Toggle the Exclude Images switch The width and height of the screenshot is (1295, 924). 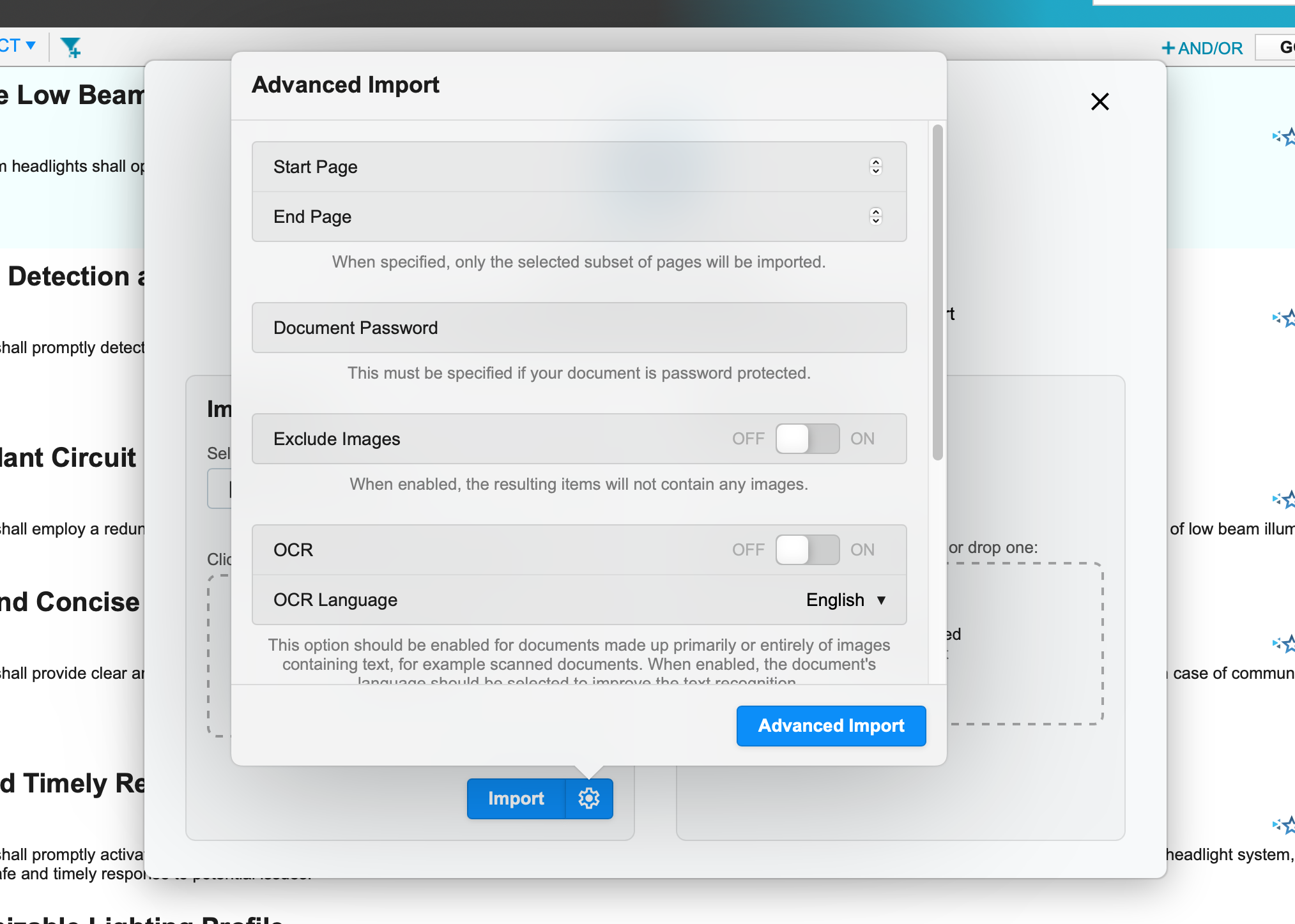point(807,439)
